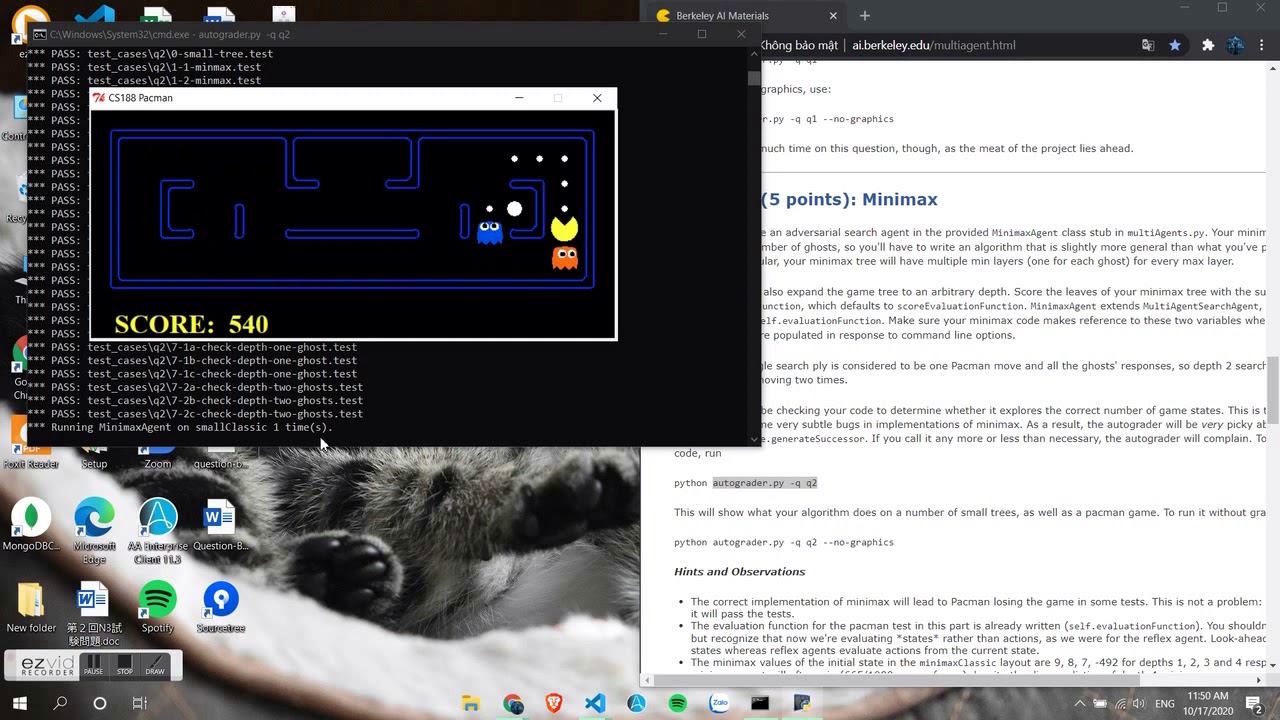Click the Running MinimaxAgent on smallClassic line
The image size is (1280, 720).
(x=180, y=427)
